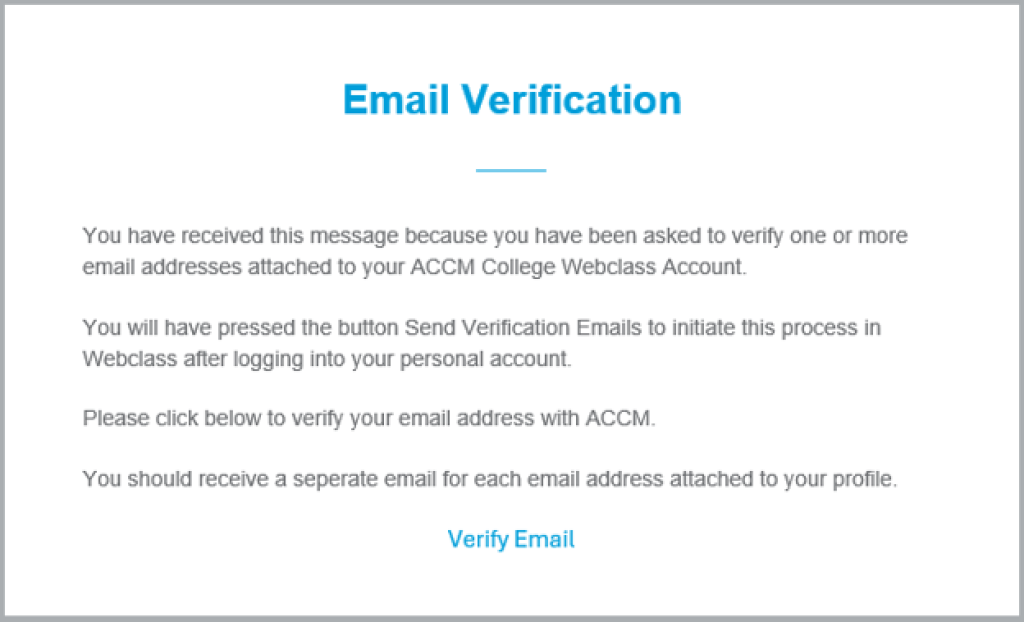The width and height of the screenshot is (1024, 622).
Task: Click the words 'Send Verification Emails'
Action: pyautogui.click(x=523, y=327)
